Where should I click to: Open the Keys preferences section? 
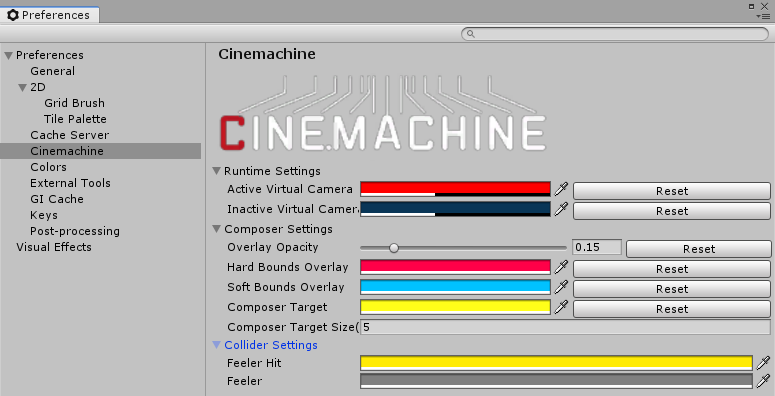[x=43, y=215]
